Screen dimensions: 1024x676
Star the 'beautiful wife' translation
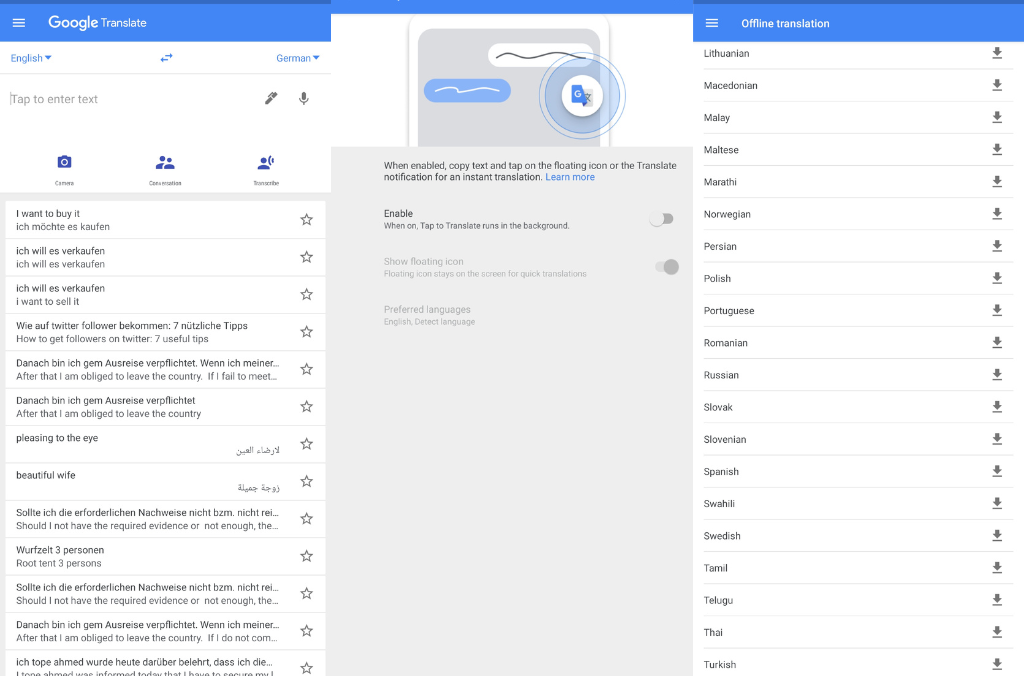[x=306, y=481]
